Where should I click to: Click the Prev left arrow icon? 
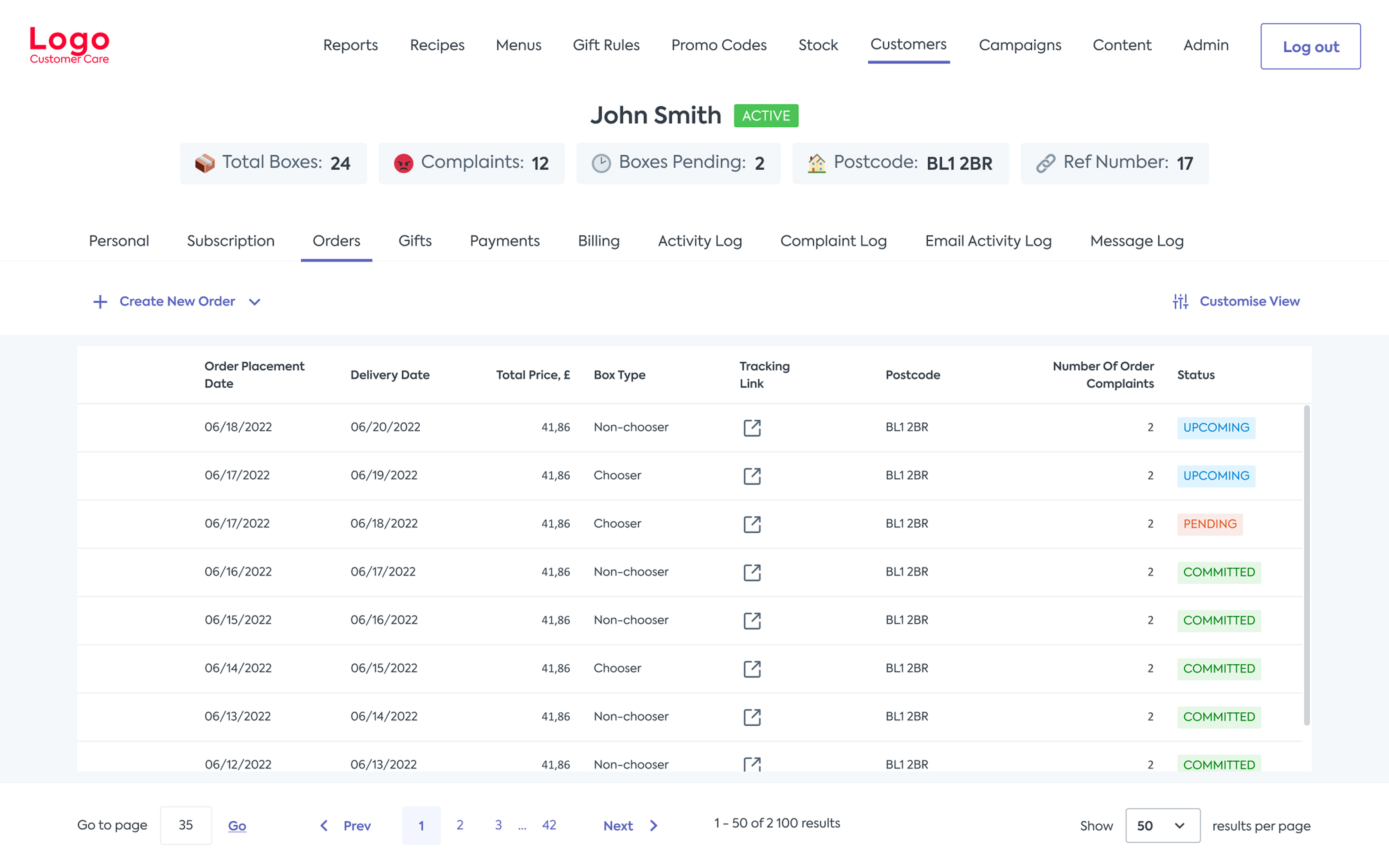point(324,826)
